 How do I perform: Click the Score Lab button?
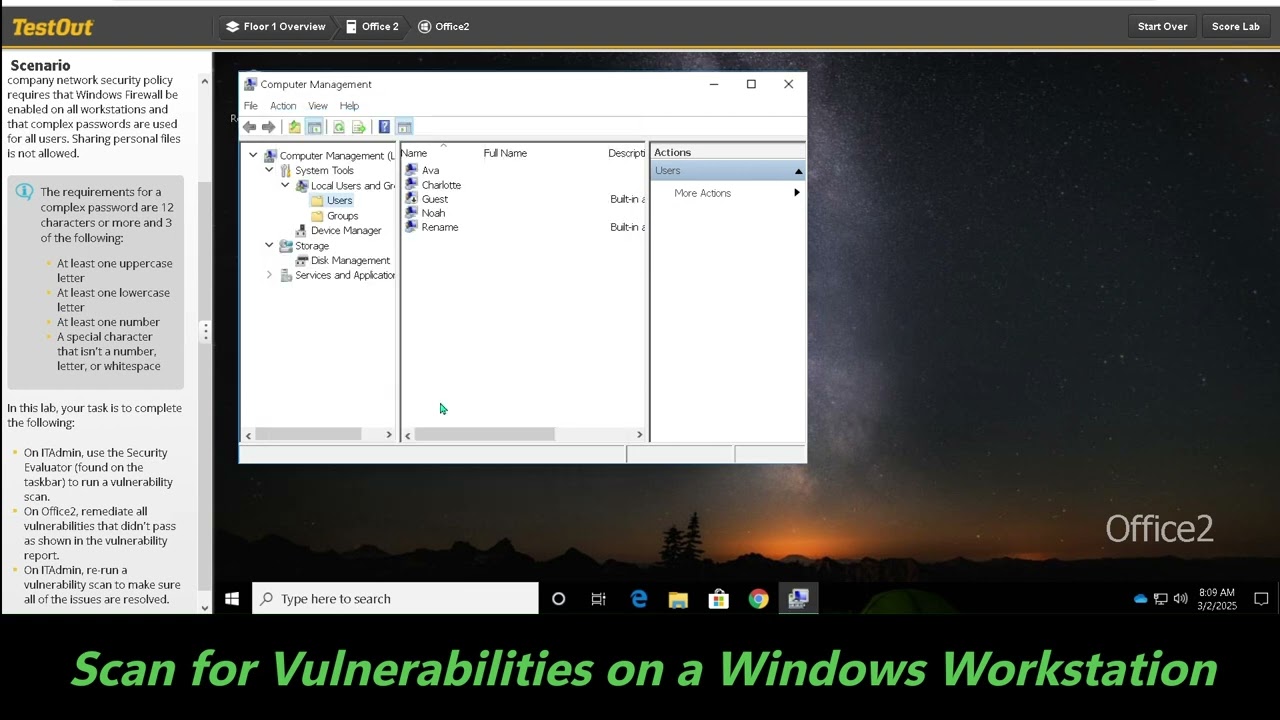[1235, 27]
